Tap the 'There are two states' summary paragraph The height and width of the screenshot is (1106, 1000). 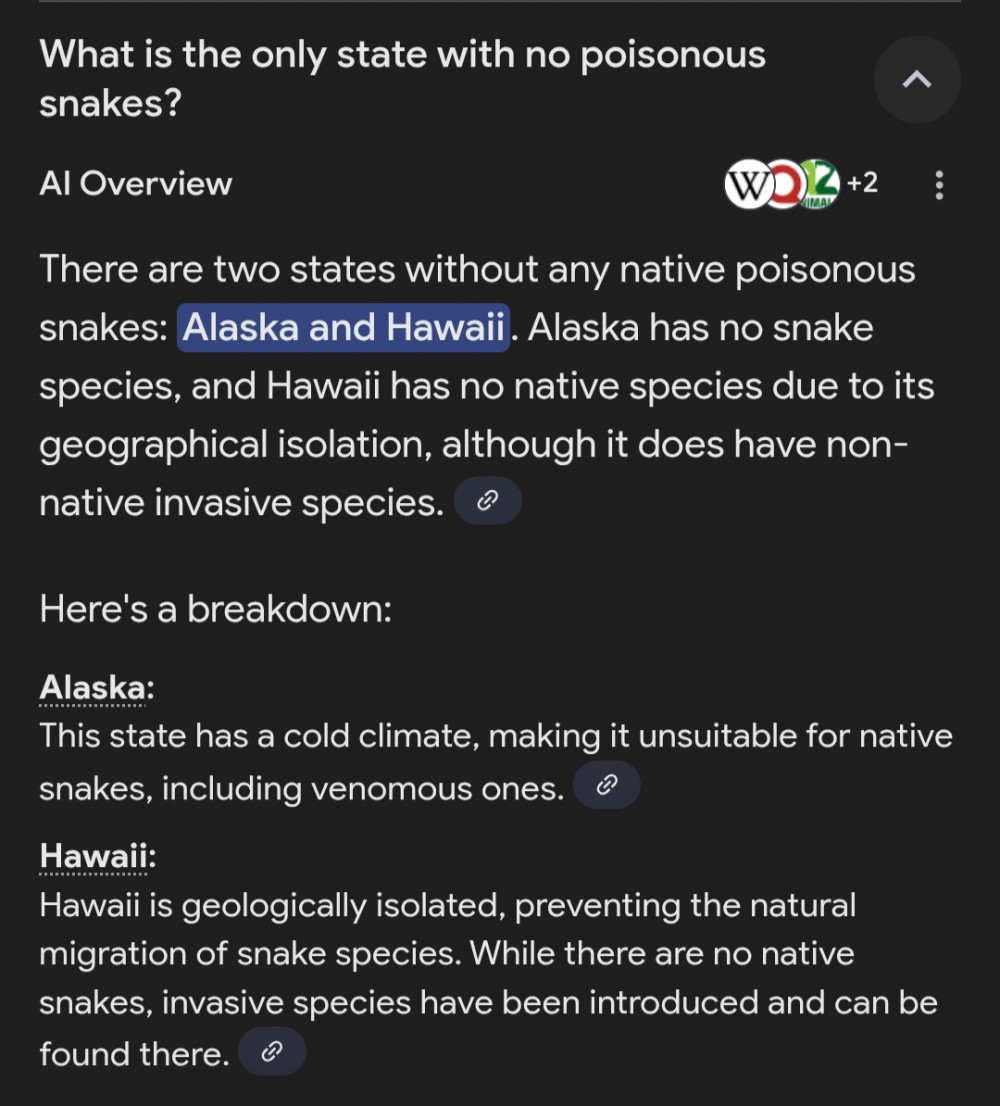(x=487, y=386)
